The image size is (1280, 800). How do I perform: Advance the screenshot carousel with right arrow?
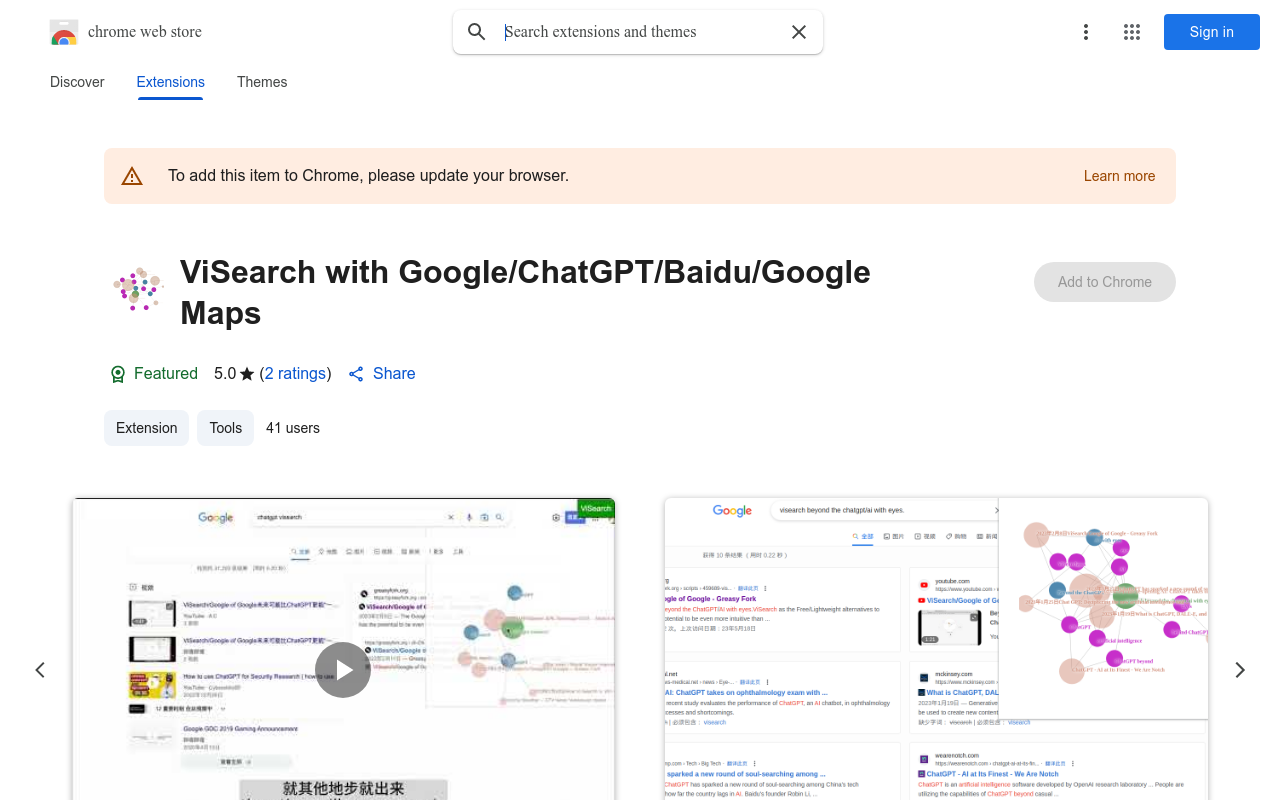coord(1240,670)
